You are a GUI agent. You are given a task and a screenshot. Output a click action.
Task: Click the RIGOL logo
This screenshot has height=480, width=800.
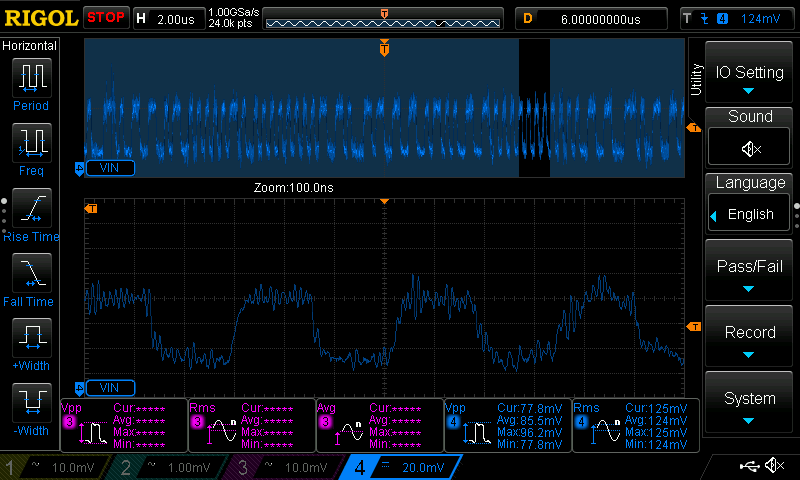pos(41,18)
